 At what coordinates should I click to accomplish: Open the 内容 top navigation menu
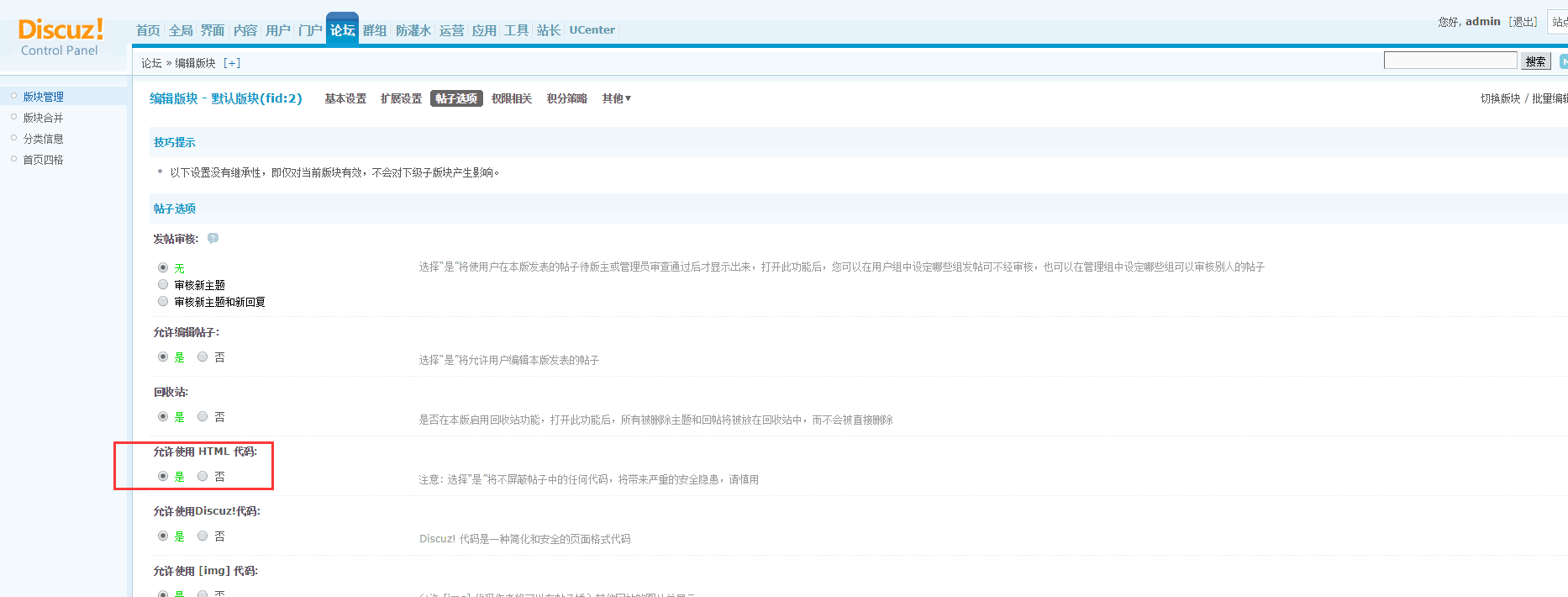coord(245,30)
